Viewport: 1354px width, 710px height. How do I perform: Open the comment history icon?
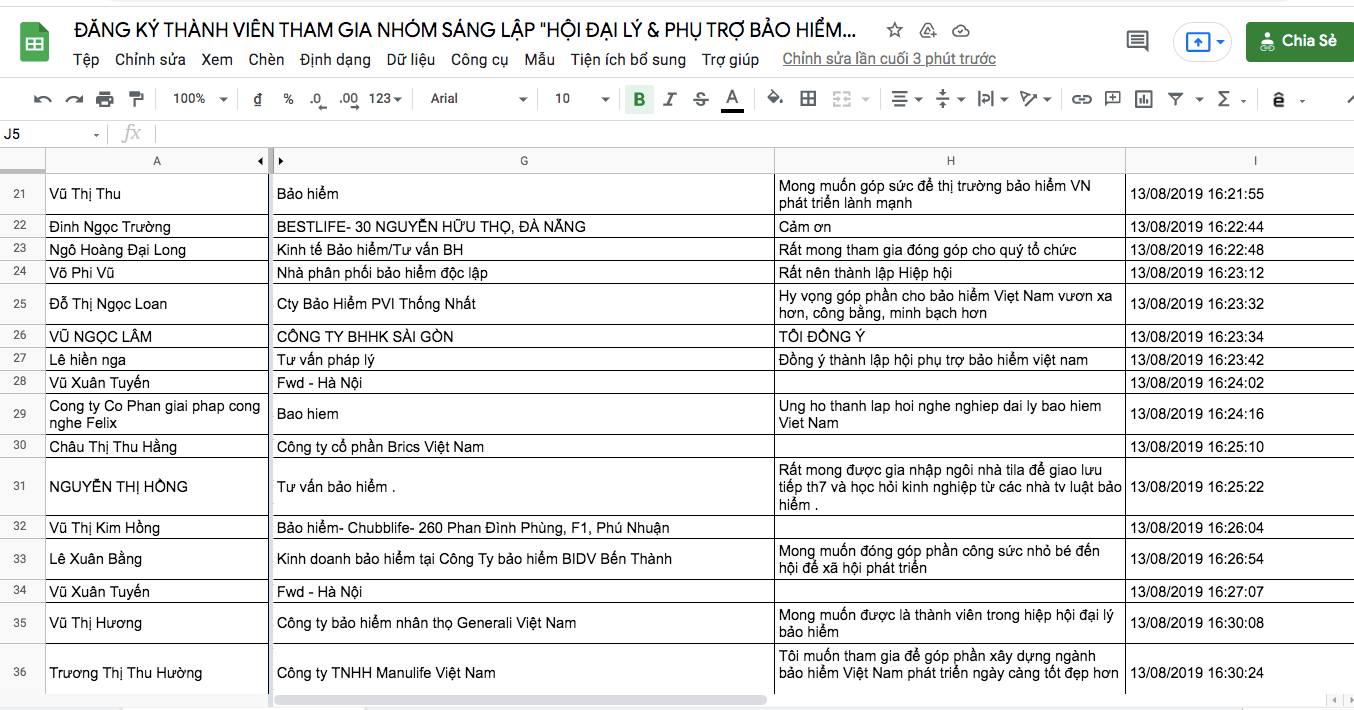(x=1137, y=41)
